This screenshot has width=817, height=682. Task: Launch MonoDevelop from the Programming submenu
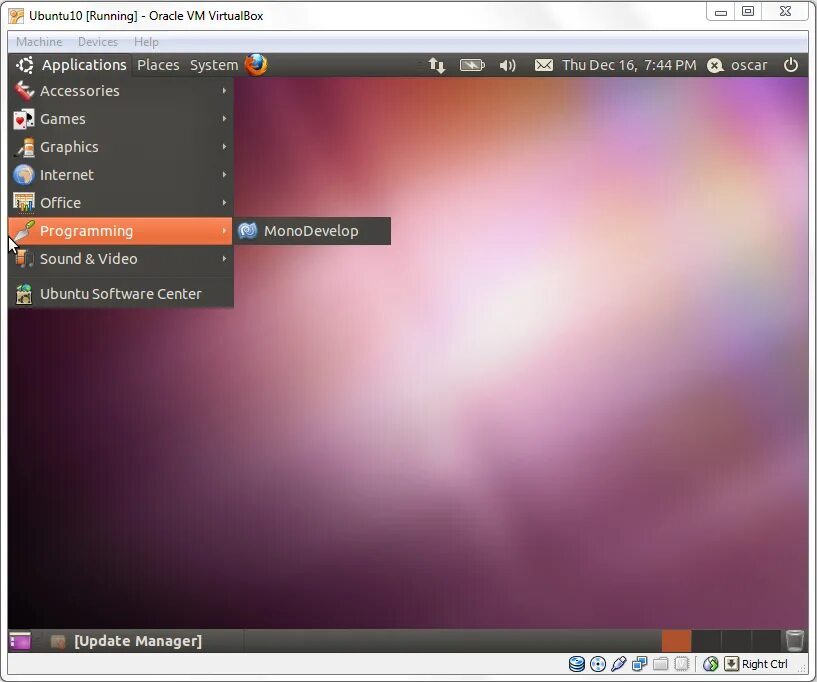coord(312,231)
